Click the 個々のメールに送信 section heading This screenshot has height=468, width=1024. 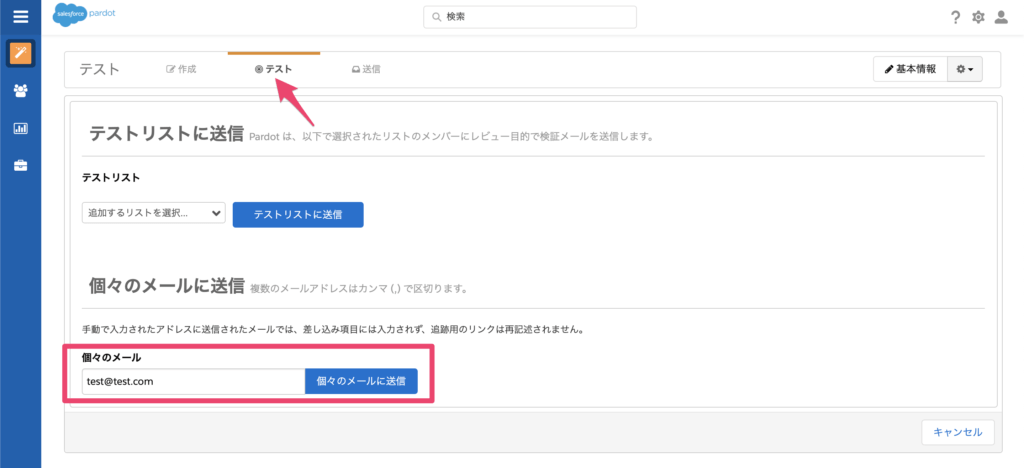pos(166,287)
